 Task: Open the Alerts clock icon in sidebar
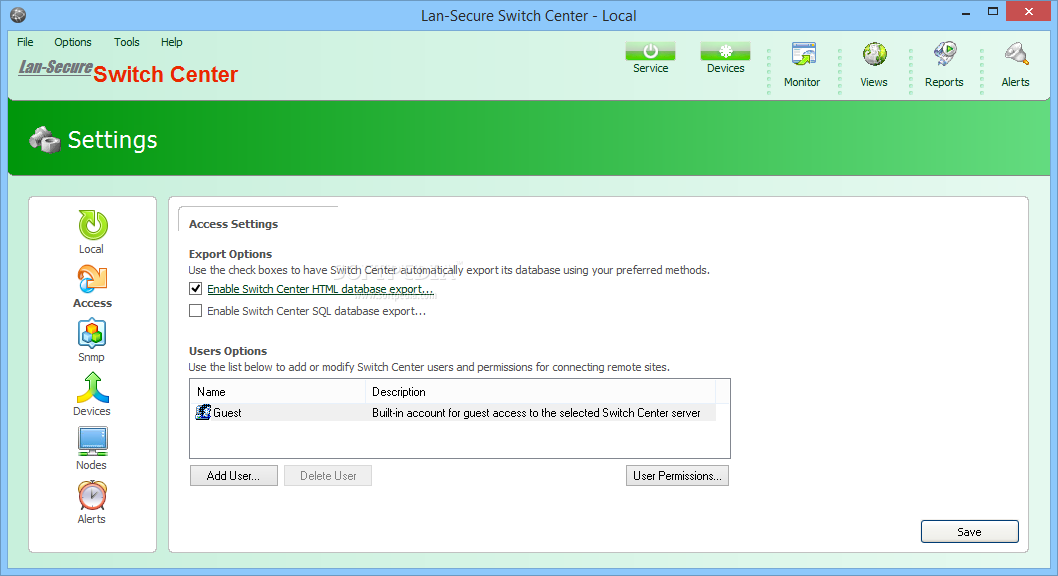pyautogui.click(x=92, y=495)
